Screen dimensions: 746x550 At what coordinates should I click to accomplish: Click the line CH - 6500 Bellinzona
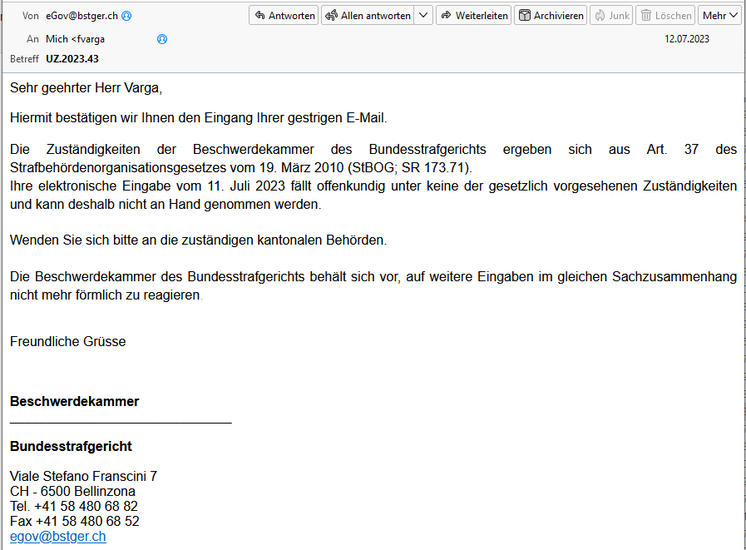coord(73,491)
